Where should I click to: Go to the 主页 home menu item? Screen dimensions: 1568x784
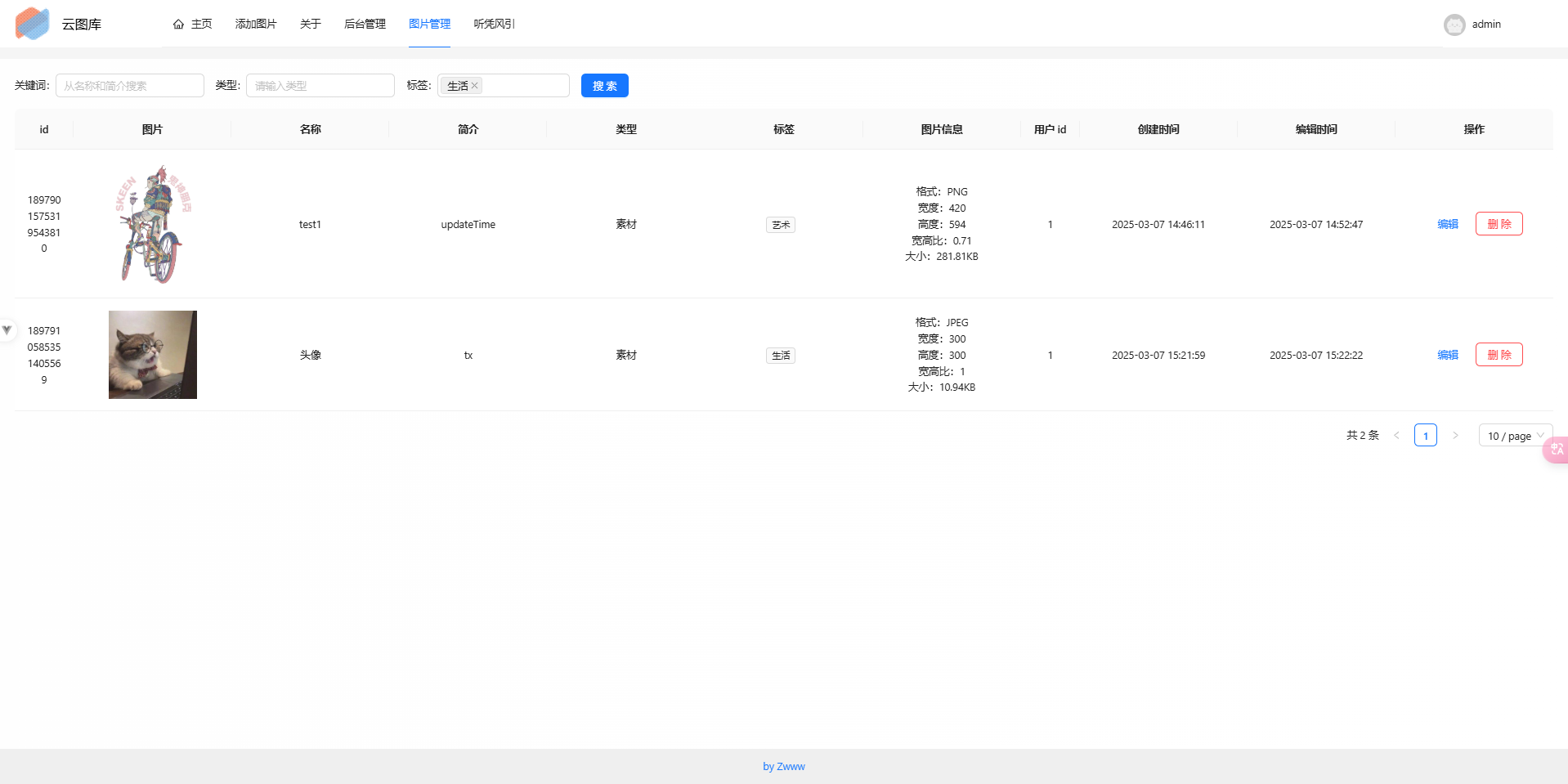click(193, 24)
